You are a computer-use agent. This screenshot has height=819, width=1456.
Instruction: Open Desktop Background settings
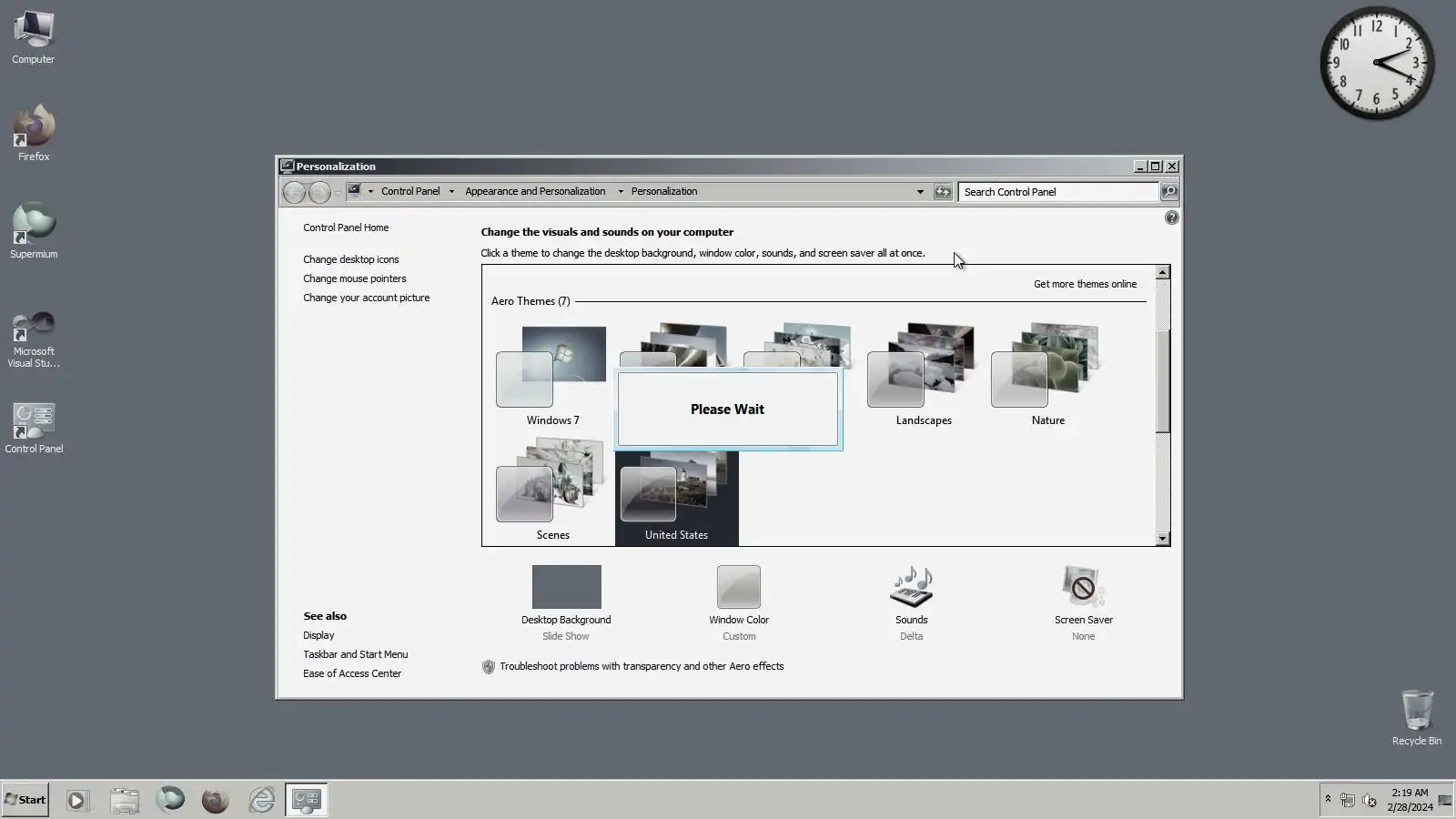coord(566,602)
